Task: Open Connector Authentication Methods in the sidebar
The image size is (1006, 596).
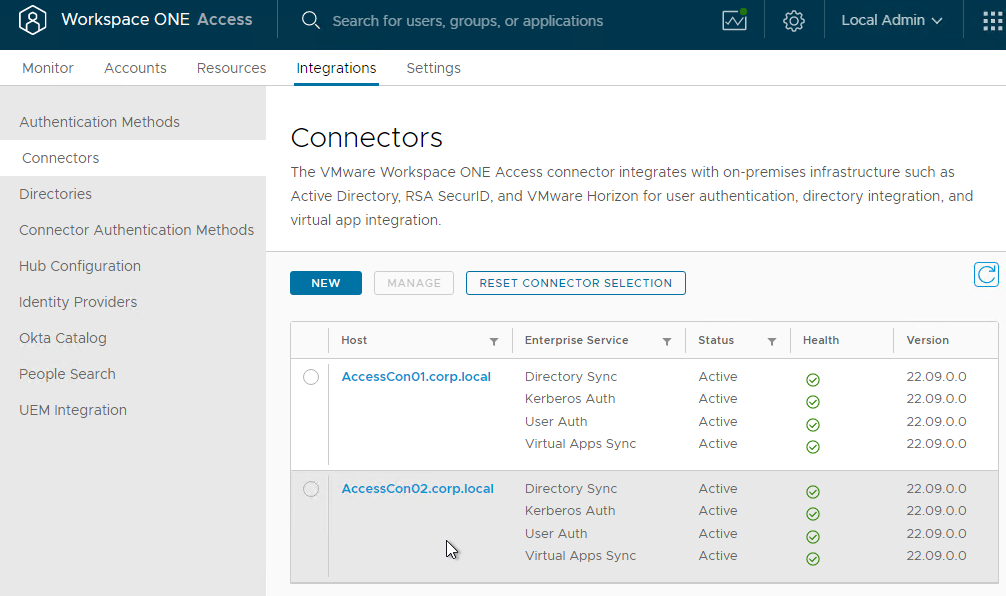Action: pos(133,230)
